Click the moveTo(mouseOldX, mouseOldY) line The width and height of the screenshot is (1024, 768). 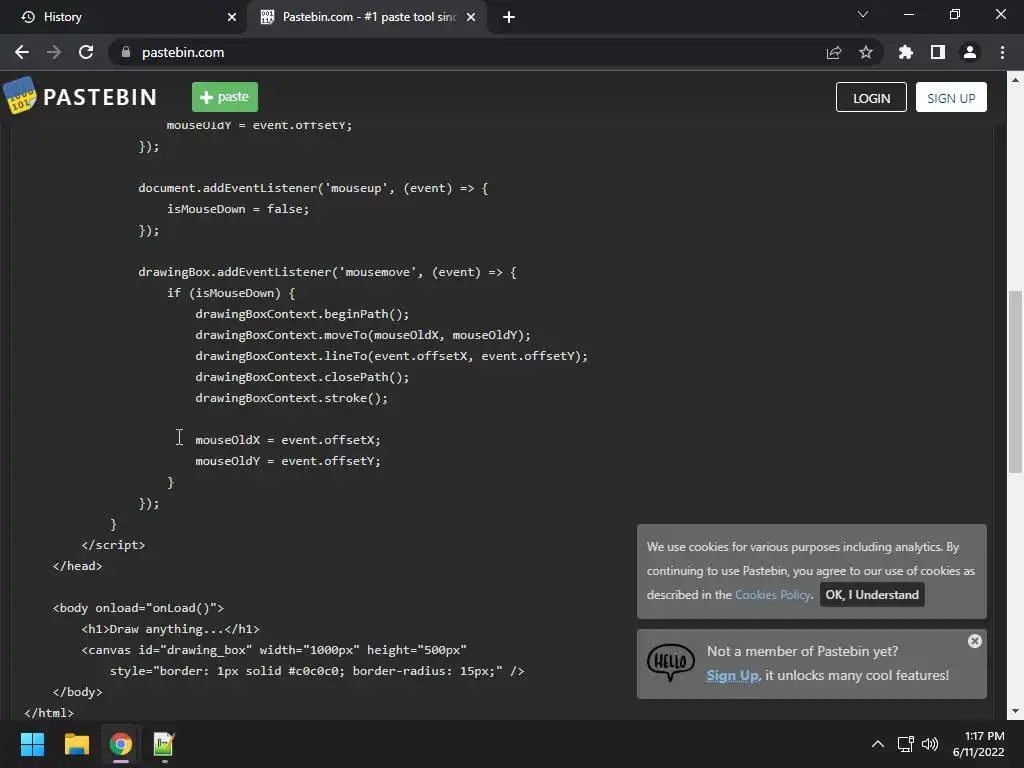pos(362,335)
